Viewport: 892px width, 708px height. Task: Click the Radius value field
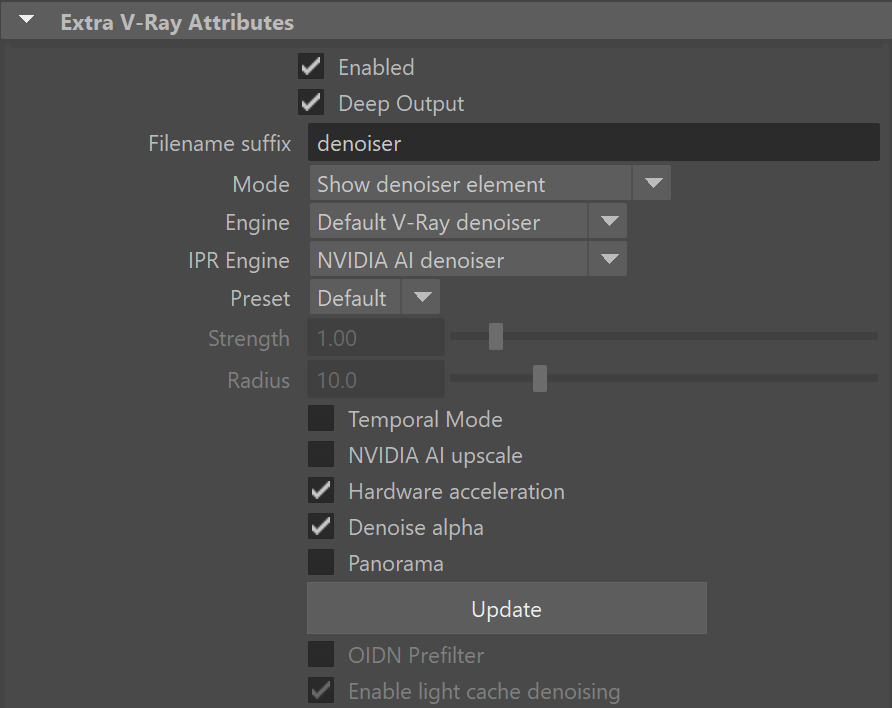tap(375, 379)
